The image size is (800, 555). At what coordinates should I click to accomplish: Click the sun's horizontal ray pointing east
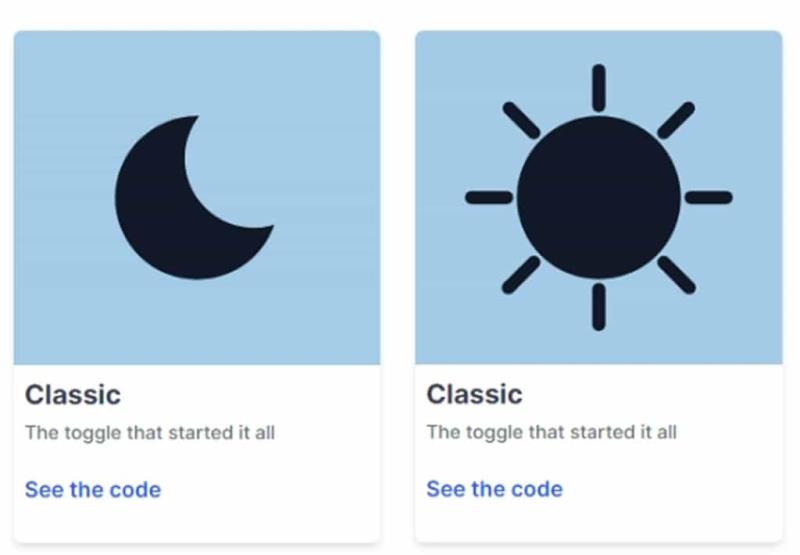[709, 197]
